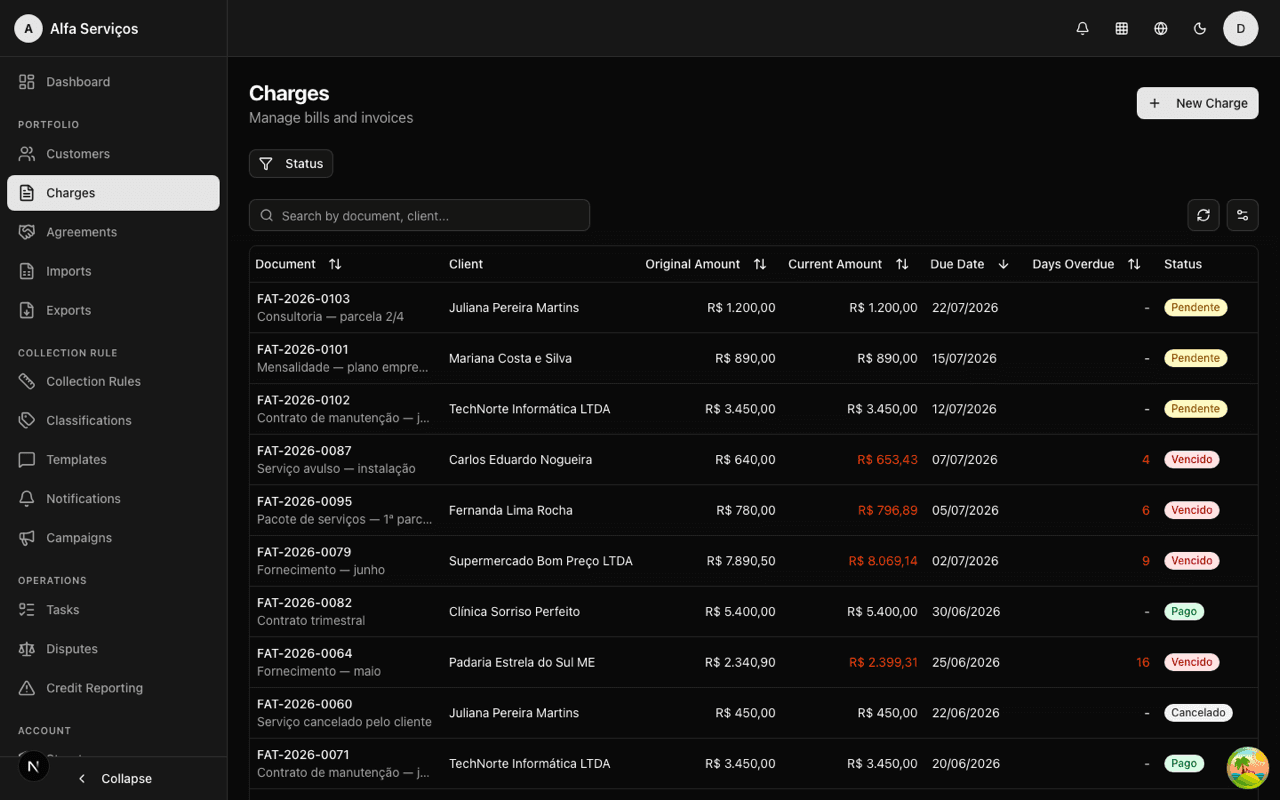Click the refresh table icon button
1280x800 pixels.
click(1203, 215)
